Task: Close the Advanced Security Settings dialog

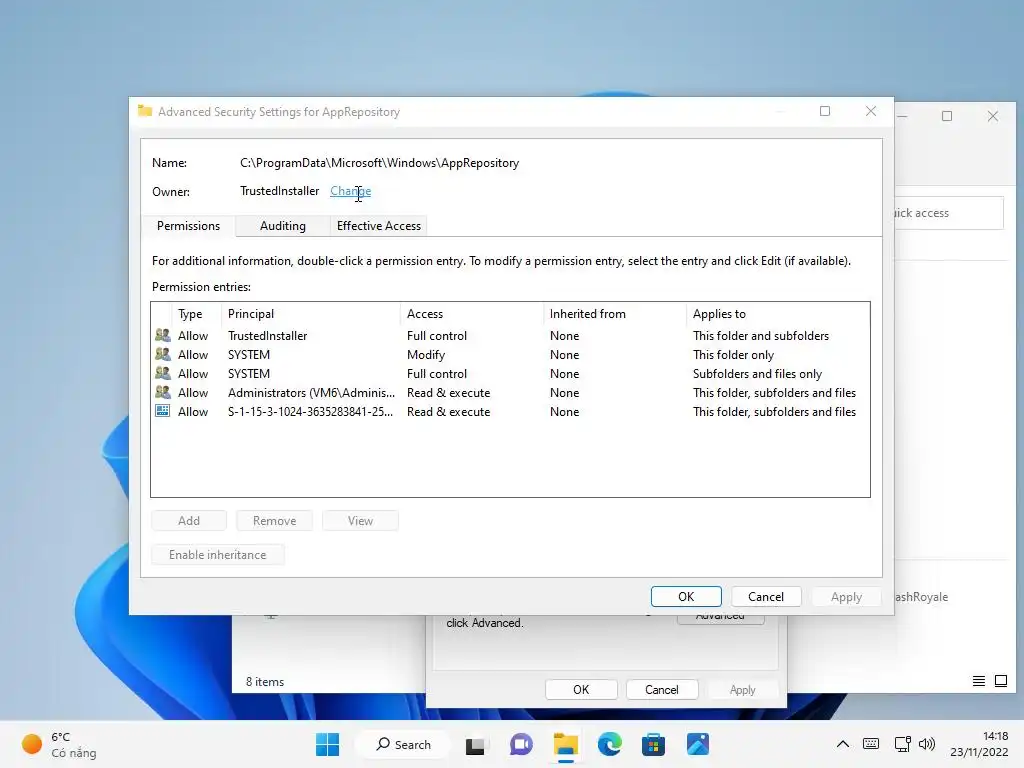Action: tap(871, 111)
